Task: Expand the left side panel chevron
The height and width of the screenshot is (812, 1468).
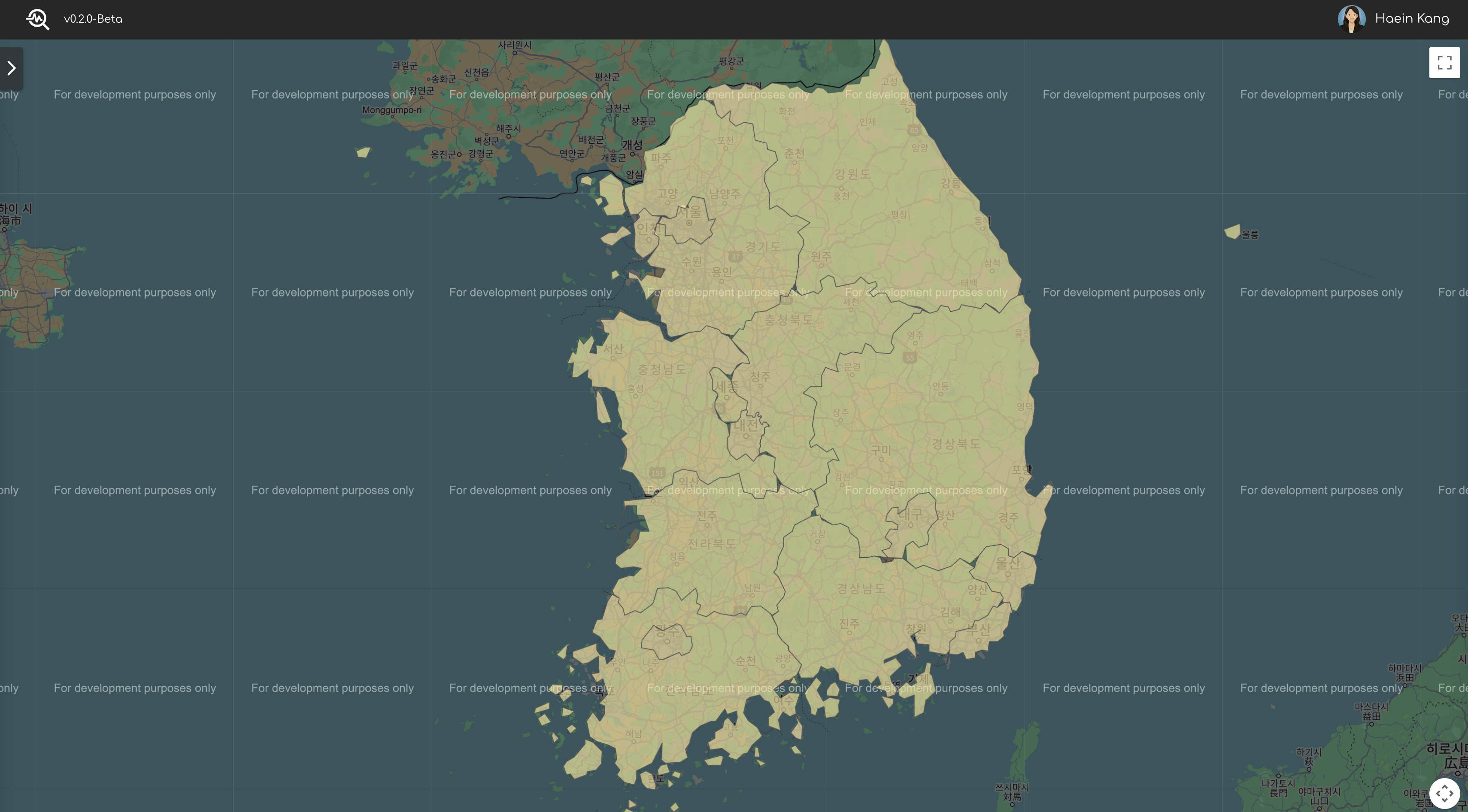Action: pyautogui.click(x=12, y=68)
